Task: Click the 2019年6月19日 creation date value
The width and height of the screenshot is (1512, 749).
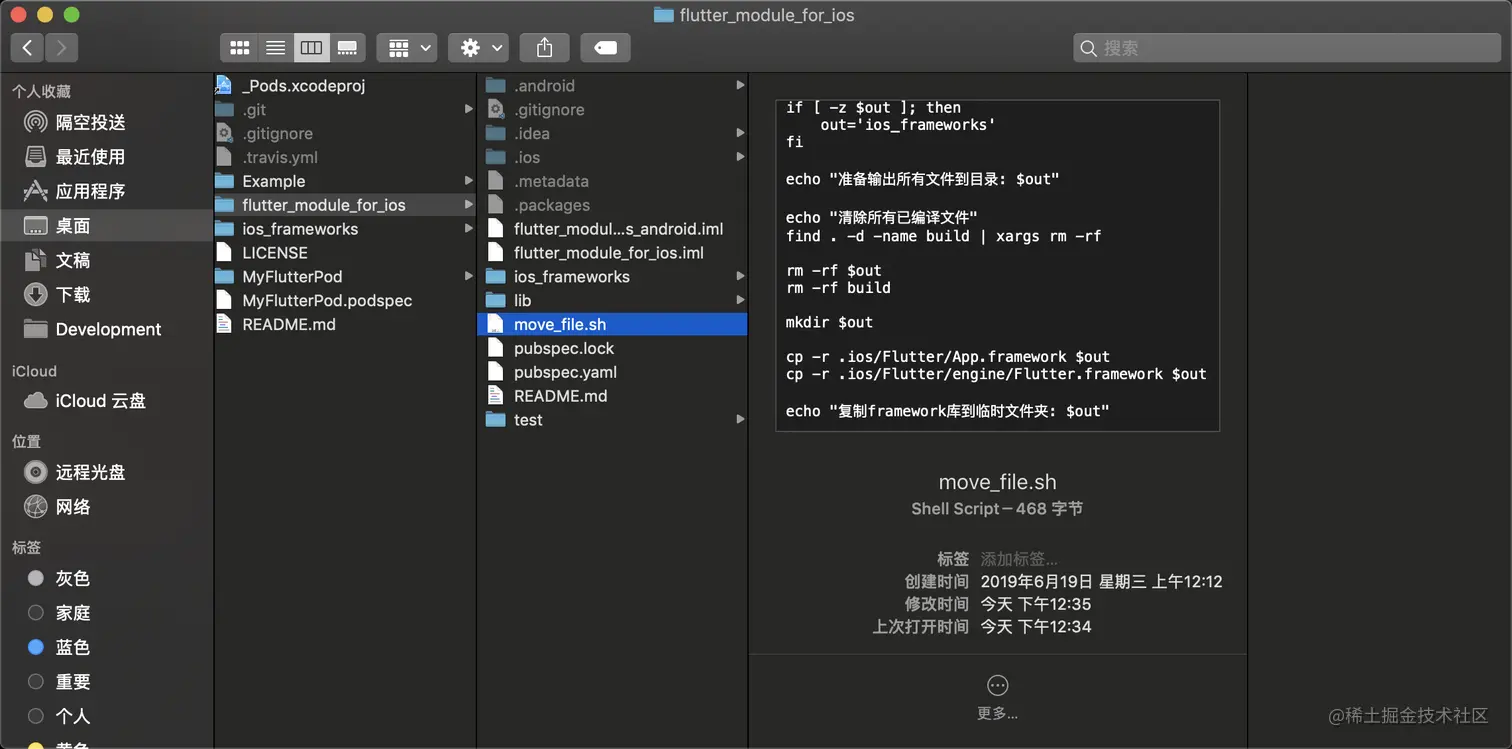Action: click(1101, 582)
